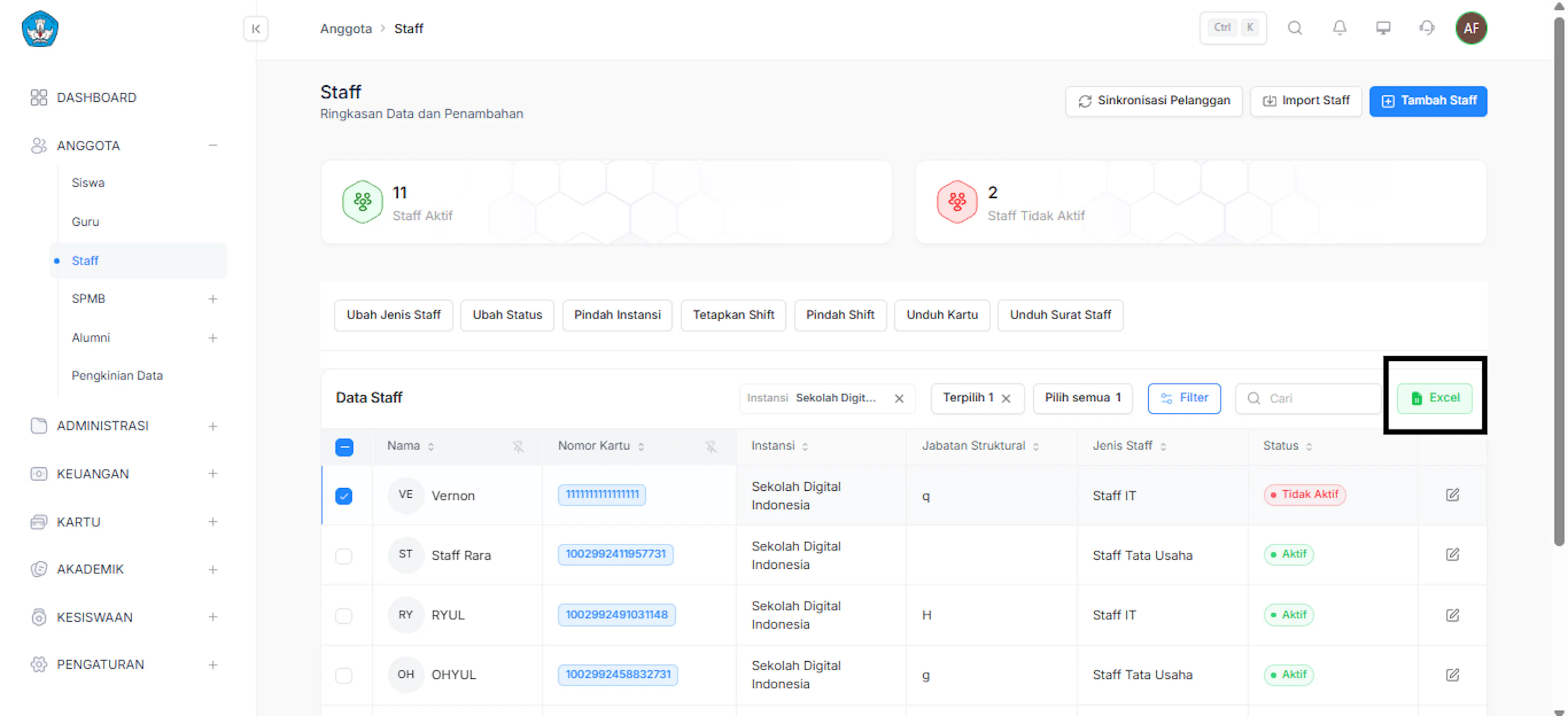Open the Filter options button
This screenshot has height=716, width=1568.
coord(1184,398)
